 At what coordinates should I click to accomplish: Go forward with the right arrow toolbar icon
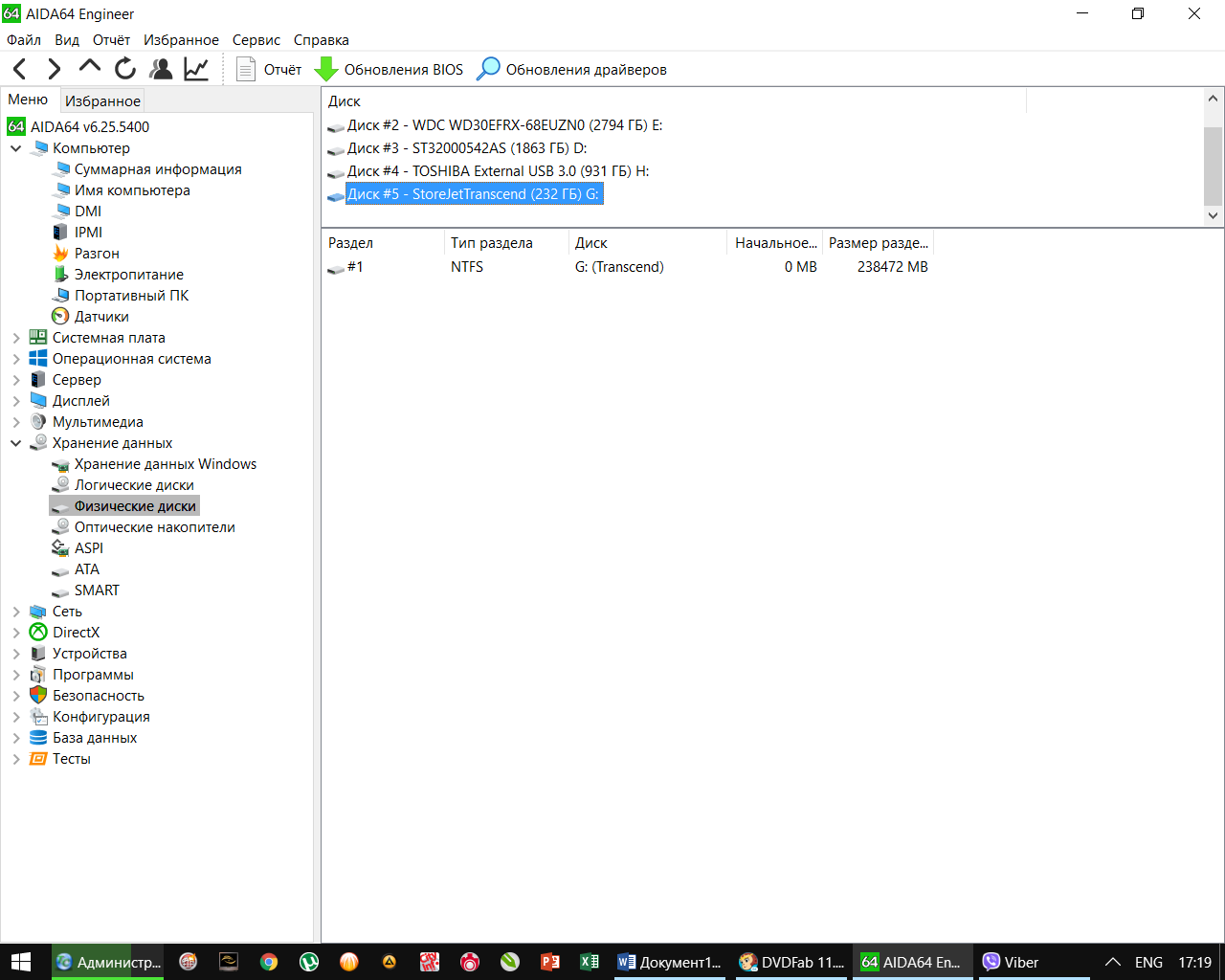55,69
